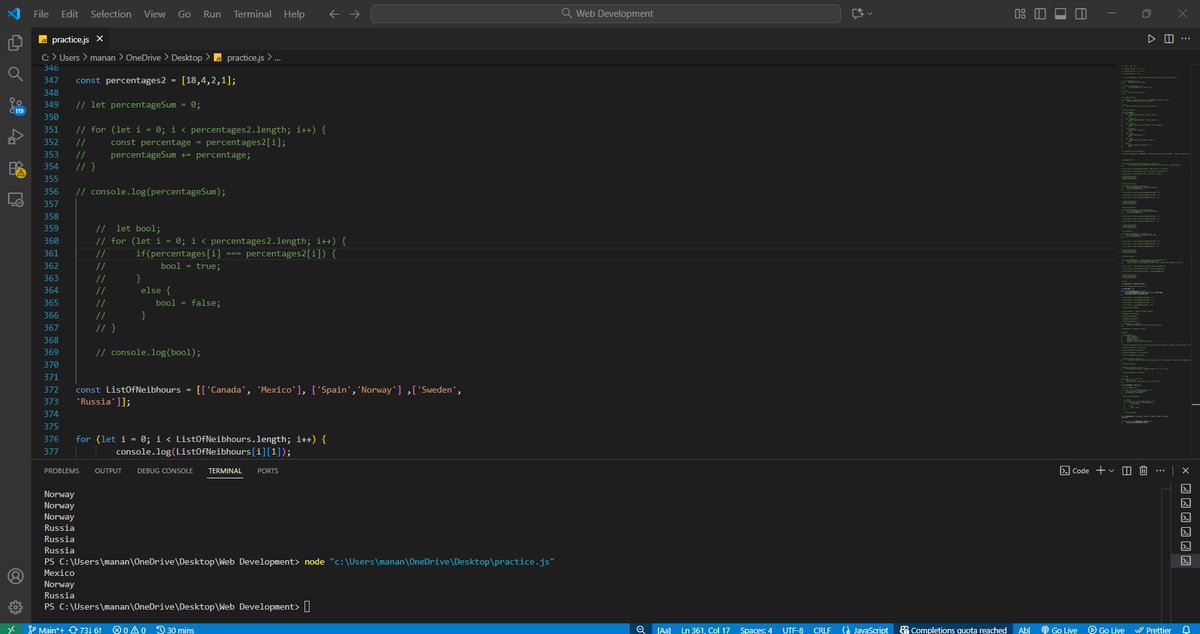Go forward with the right arrow
1200x634 pixels.
point(355,14)
